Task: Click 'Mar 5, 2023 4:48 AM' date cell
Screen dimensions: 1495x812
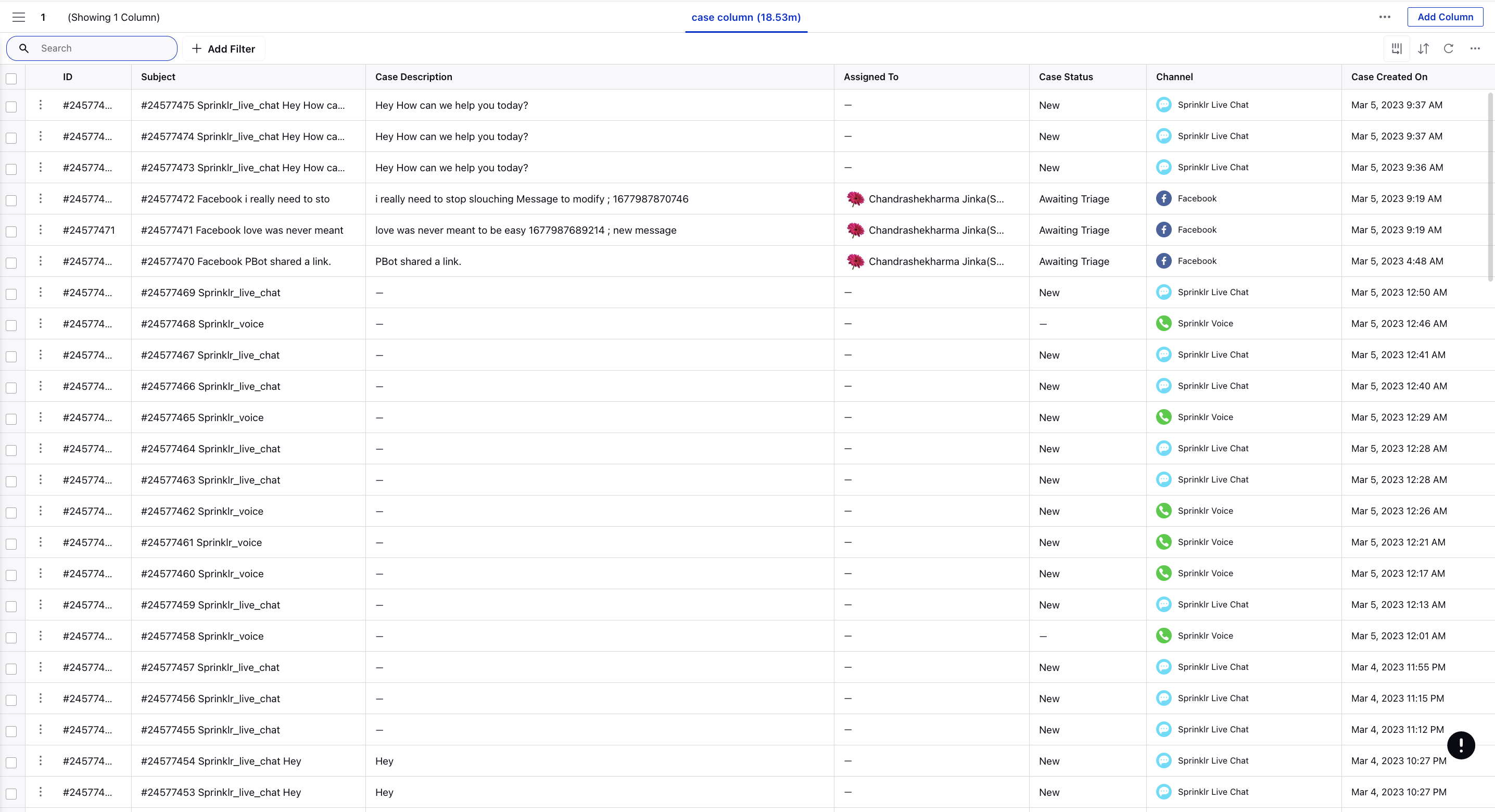Action: pos(1397,261)
